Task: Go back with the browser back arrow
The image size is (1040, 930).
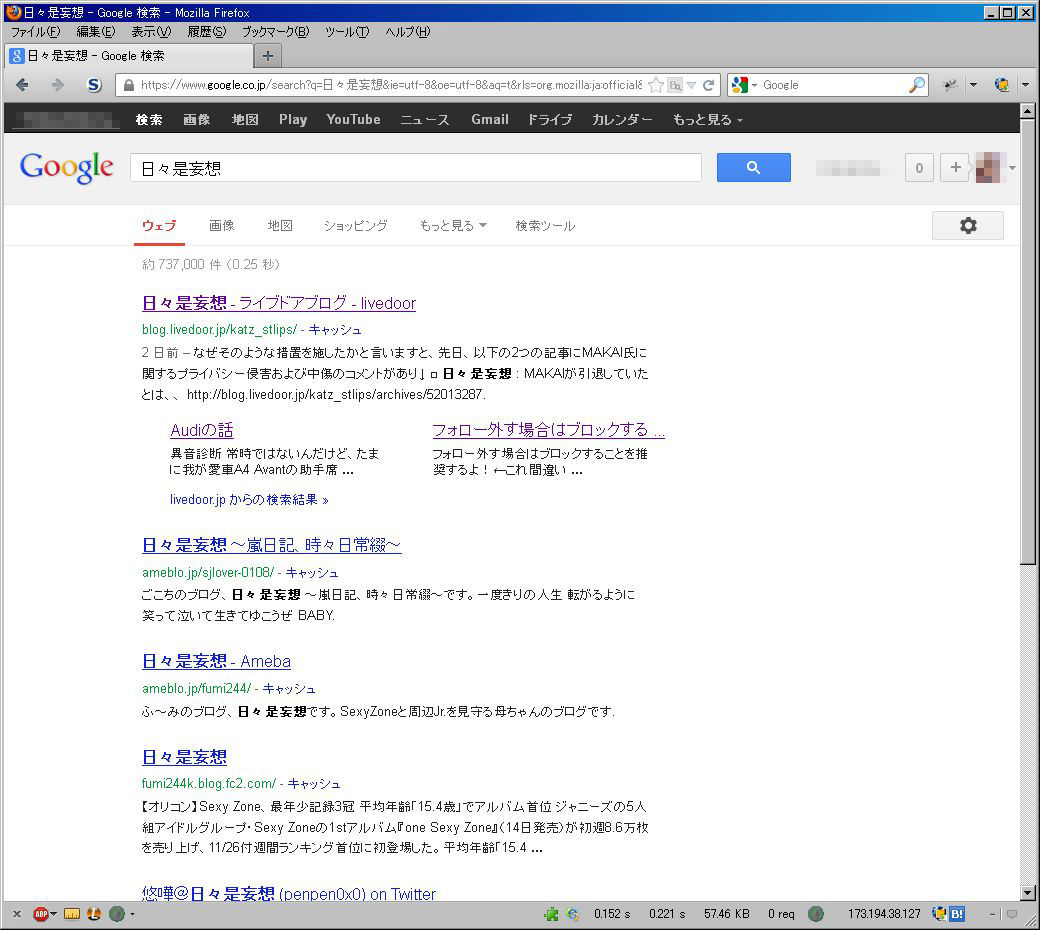Action: [x=22, y=85]
